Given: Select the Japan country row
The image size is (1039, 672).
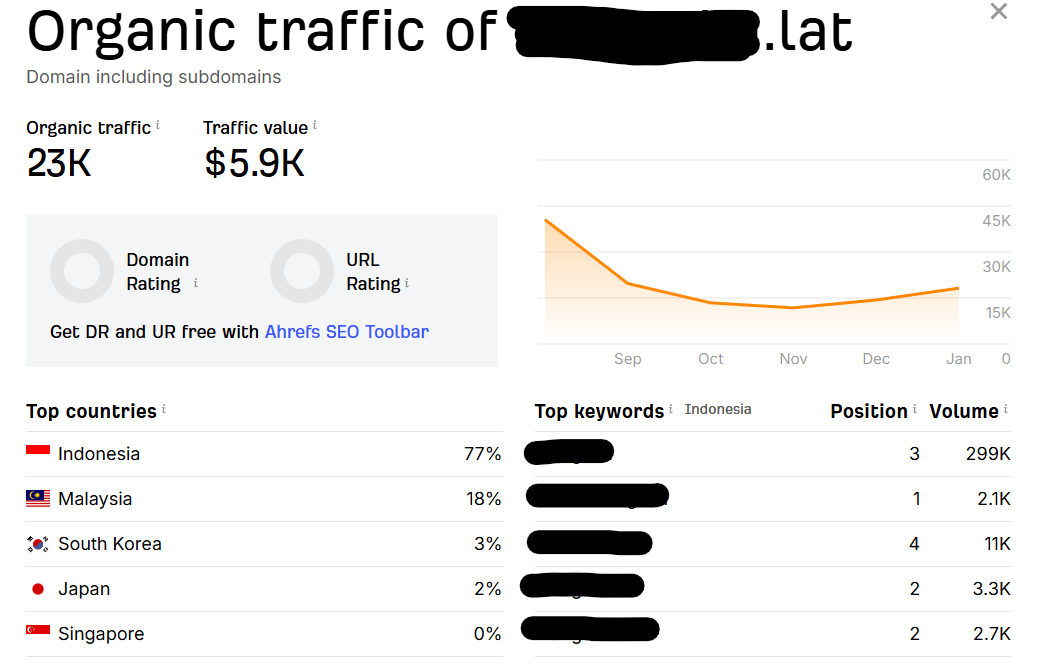Looking at the screenshot, I should coord(84,589).
